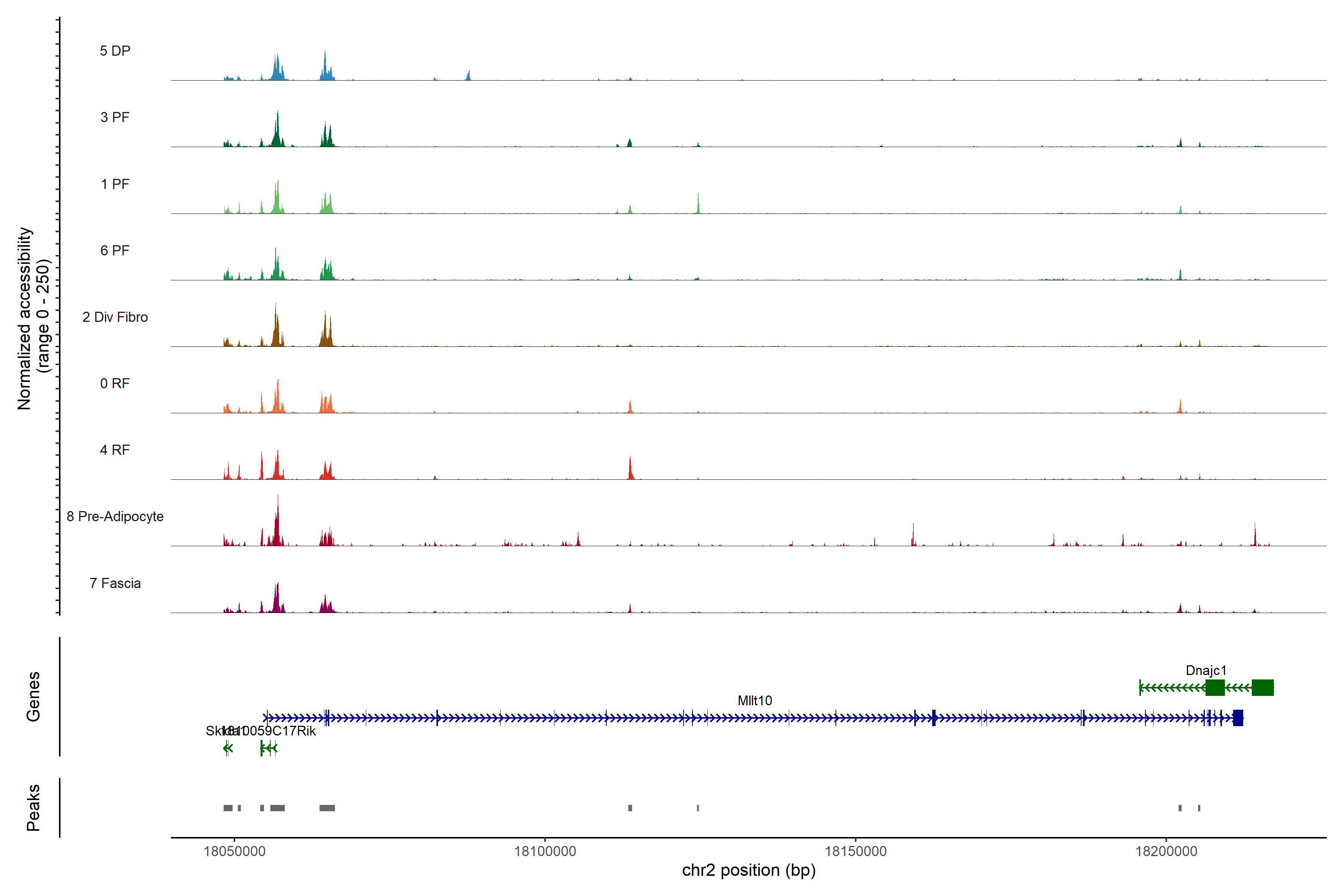This screenshot has width=1344, height=896.
Task: Click the 3 PF track label
Action: point(115,117)
